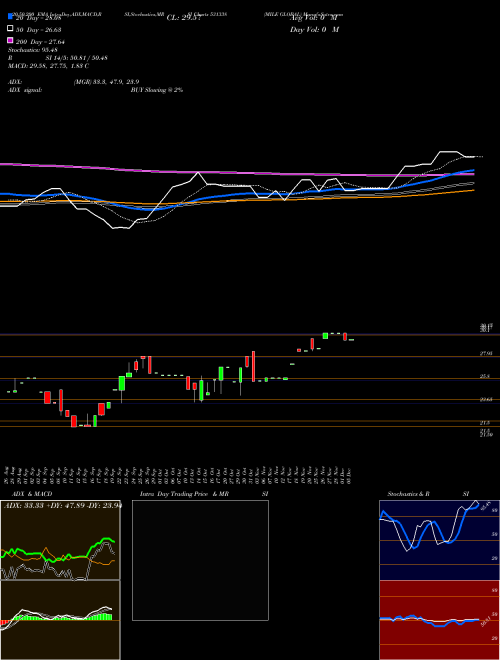Click the blue 20 Day EMA legend swatch
This screenshot has height=660, width=500.
(x=10, y=16)
